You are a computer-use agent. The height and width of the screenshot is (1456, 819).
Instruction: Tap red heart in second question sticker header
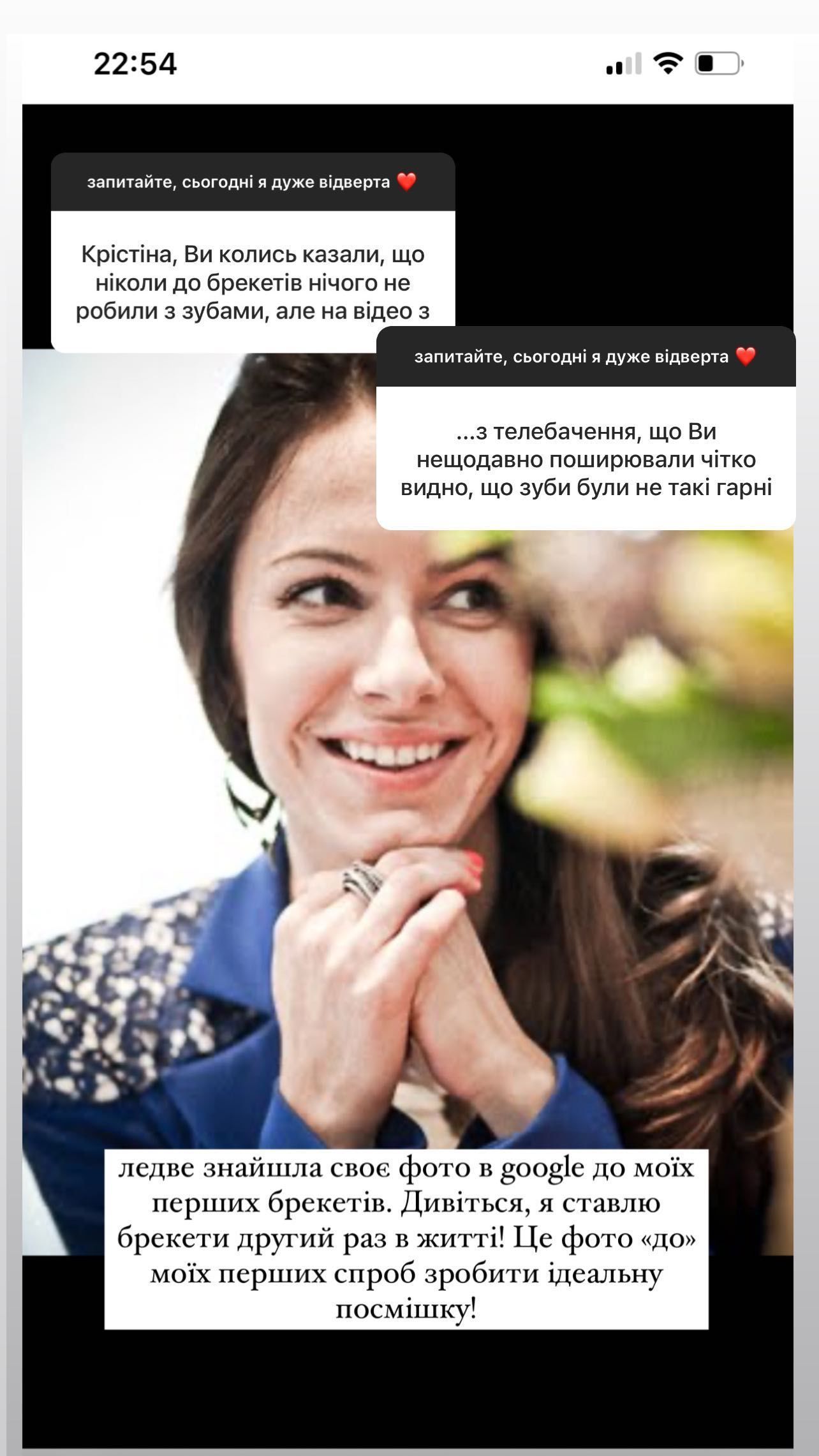click(746, 356)
